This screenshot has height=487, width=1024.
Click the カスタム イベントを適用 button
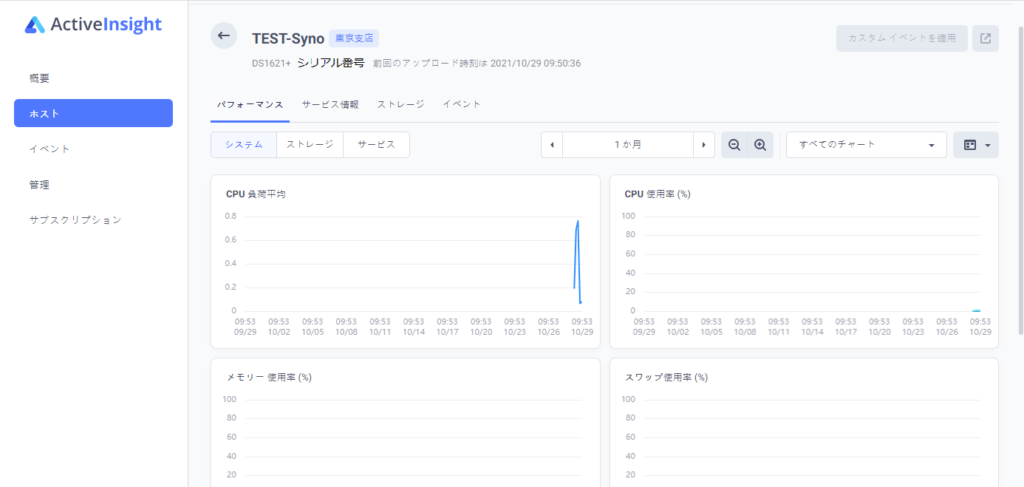pos(901,39)
